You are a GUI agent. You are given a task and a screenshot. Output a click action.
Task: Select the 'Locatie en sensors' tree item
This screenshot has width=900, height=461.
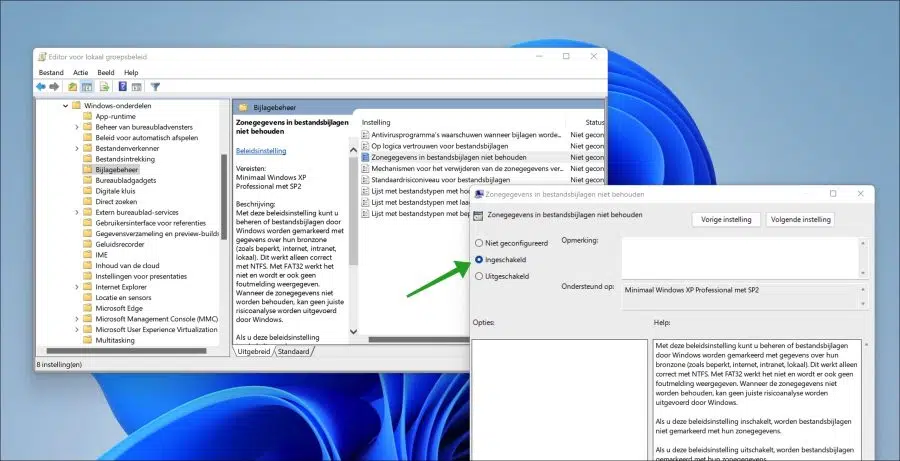pyautogui.click(x=123, y=297)
